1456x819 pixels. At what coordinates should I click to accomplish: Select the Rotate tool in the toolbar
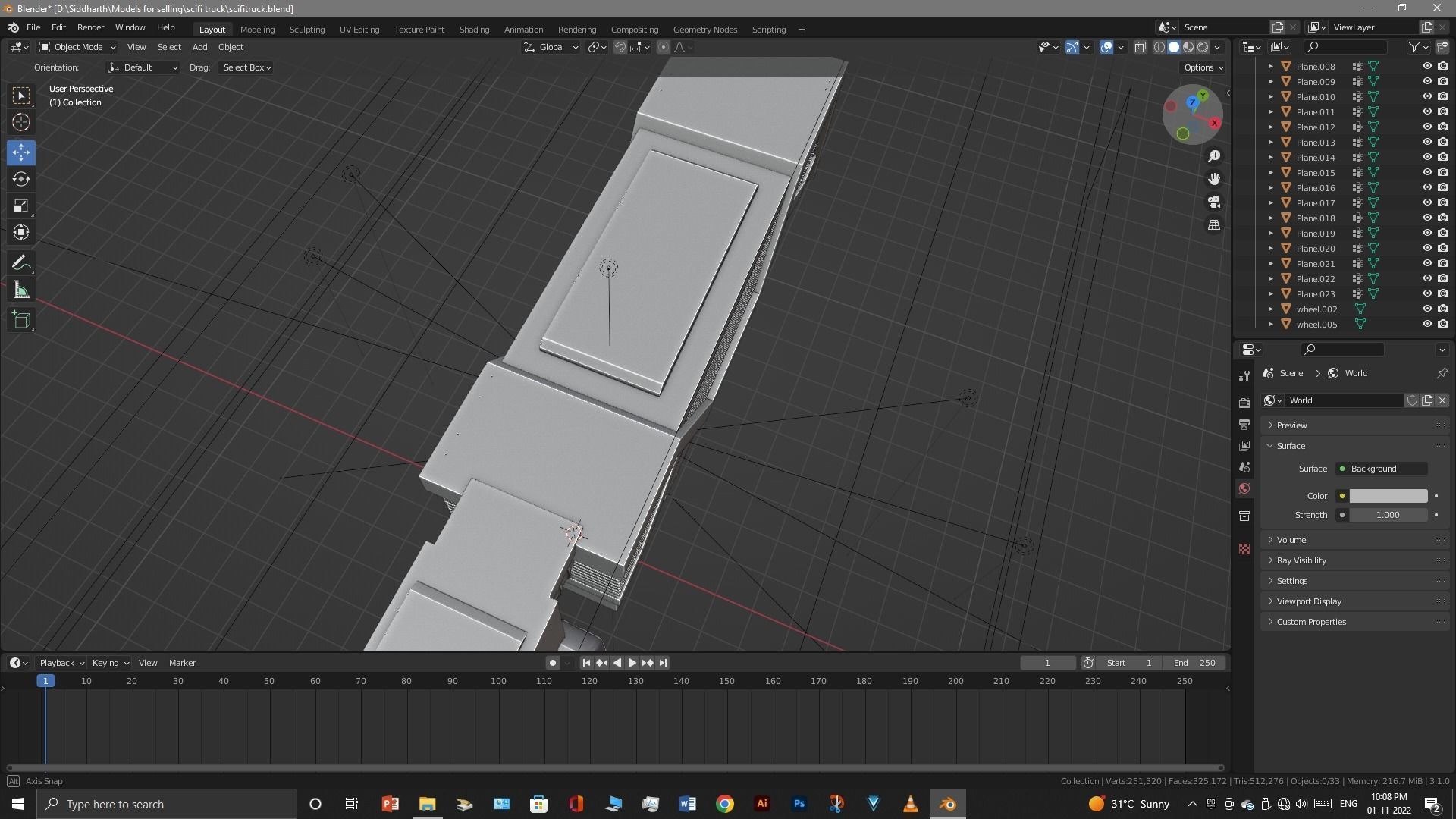click(21, 180)
